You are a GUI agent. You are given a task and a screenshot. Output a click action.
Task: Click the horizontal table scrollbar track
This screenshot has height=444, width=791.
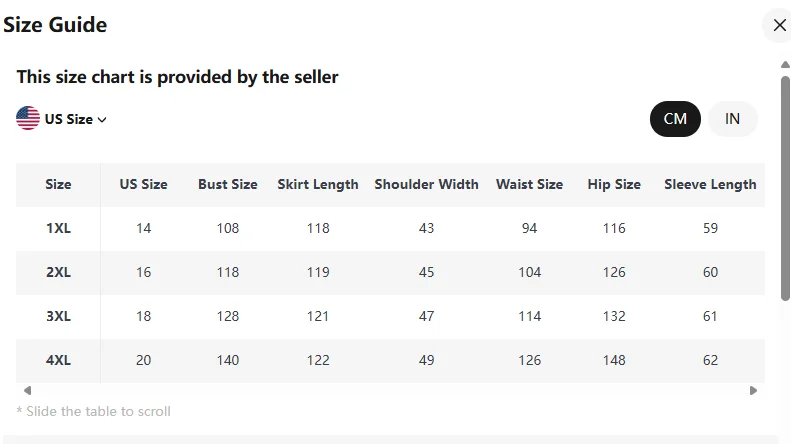pos(390,390)
